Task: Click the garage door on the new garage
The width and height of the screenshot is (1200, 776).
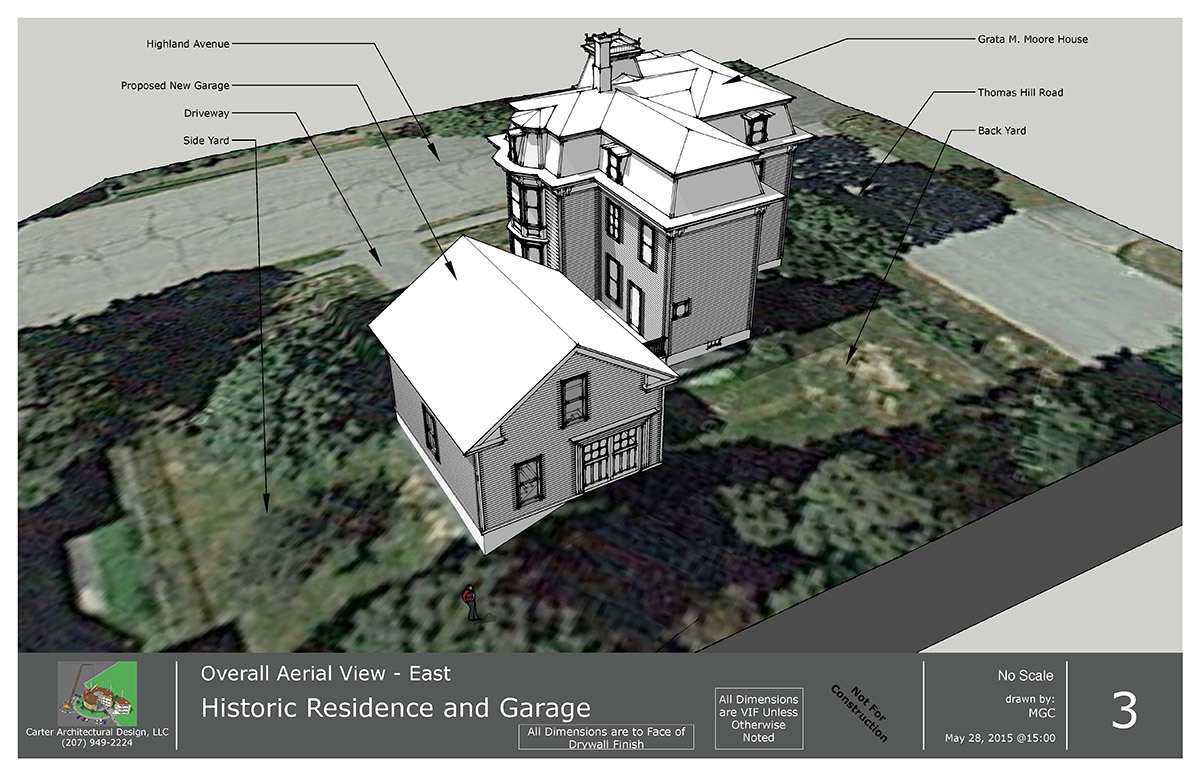Action: 610,457
